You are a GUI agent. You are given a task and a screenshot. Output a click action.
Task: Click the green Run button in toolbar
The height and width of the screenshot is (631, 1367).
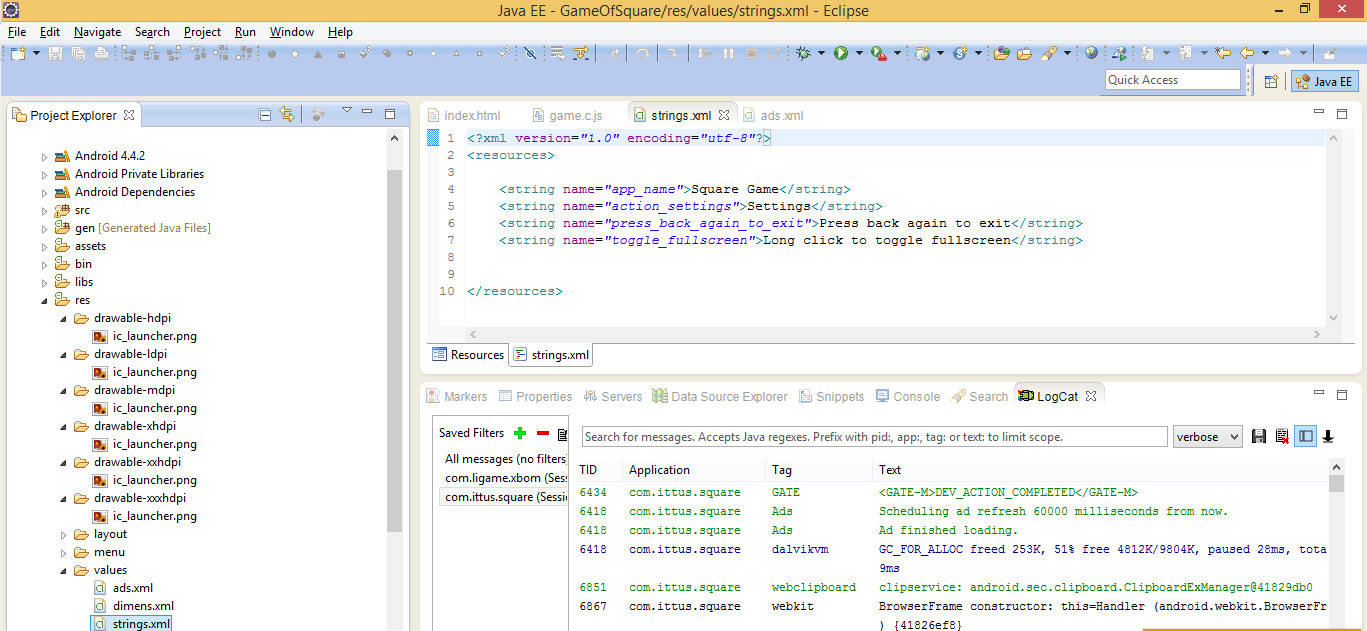[841, 53]
